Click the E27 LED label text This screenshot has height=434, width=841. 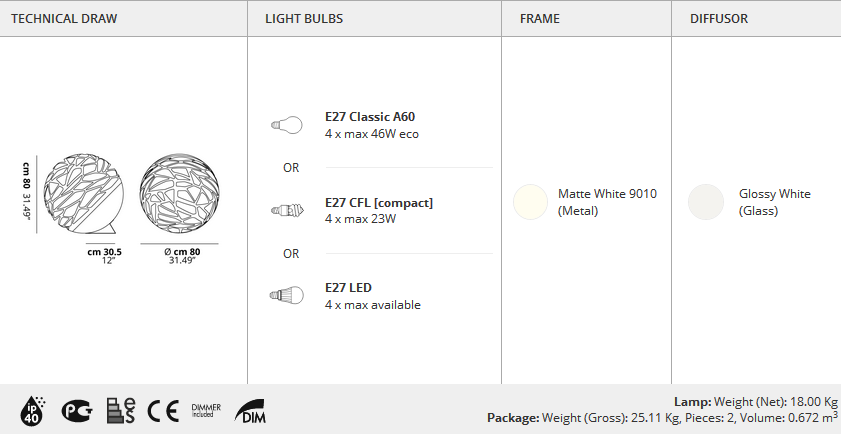click(348, 288)
